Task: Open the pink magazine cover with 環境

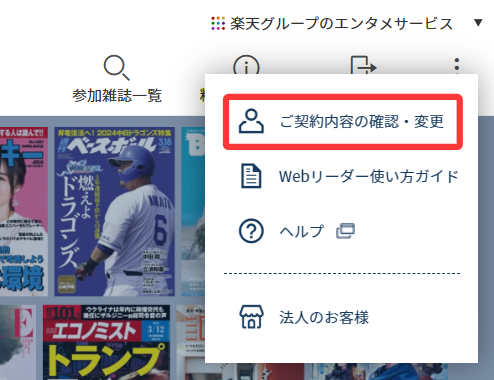Action: coord(24,211)
